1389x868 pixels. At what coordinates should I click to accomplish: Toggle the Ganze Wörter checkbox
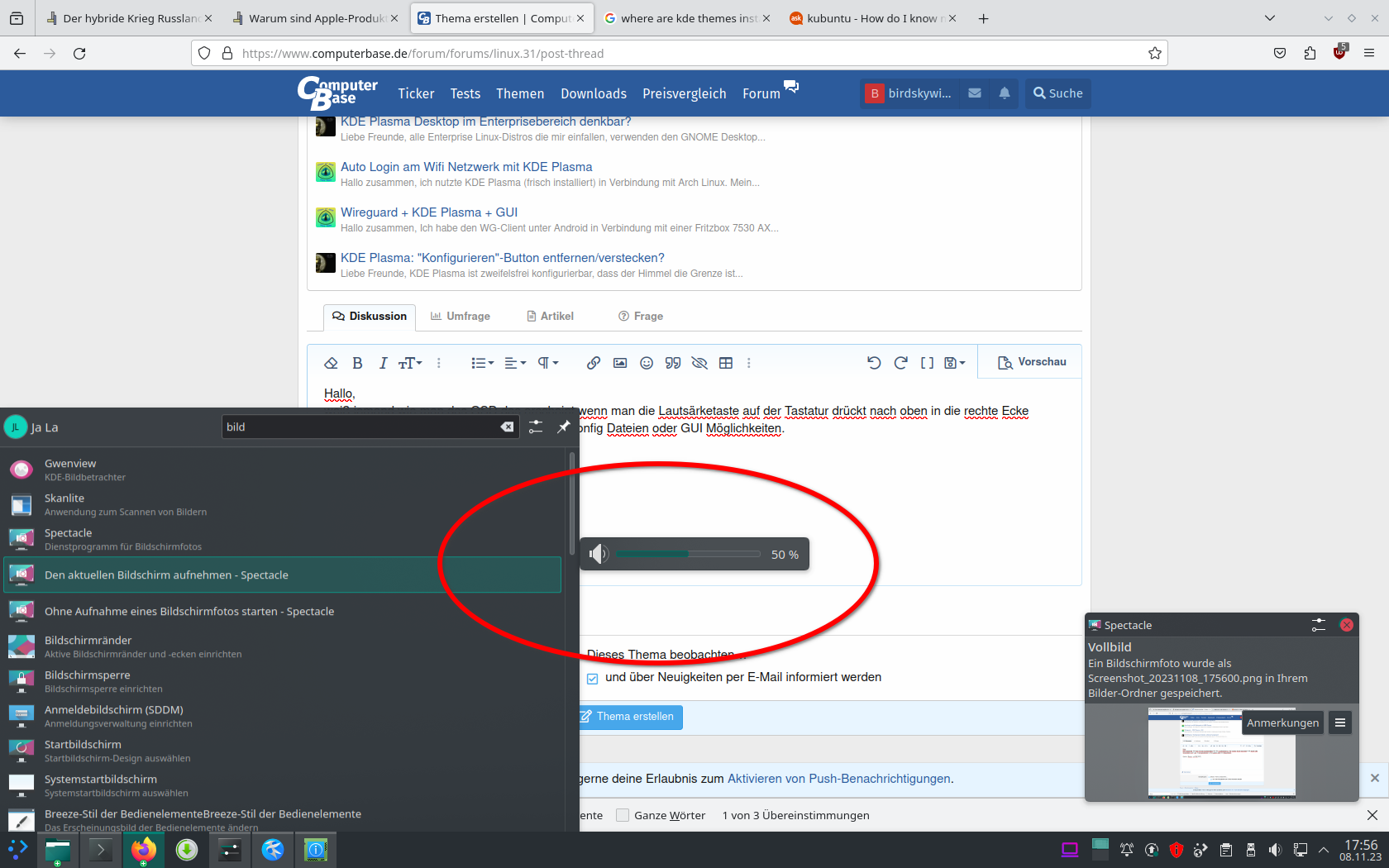click(623, 815)
